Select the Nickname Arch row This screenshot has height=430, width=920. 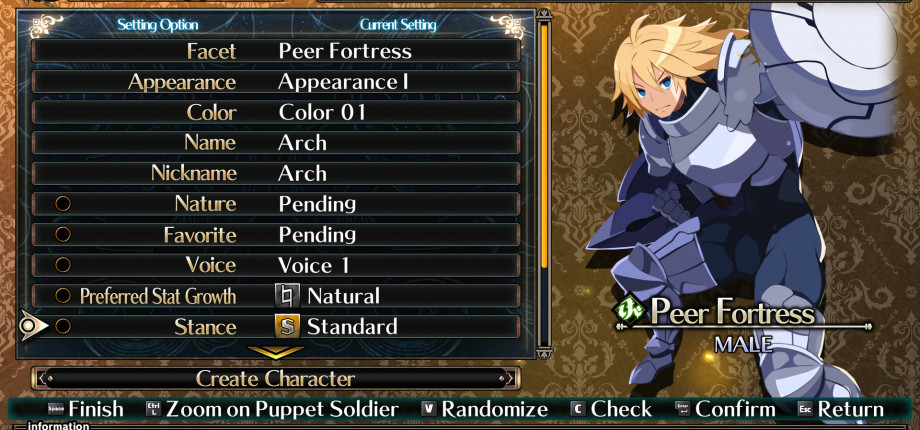(276, 173)
